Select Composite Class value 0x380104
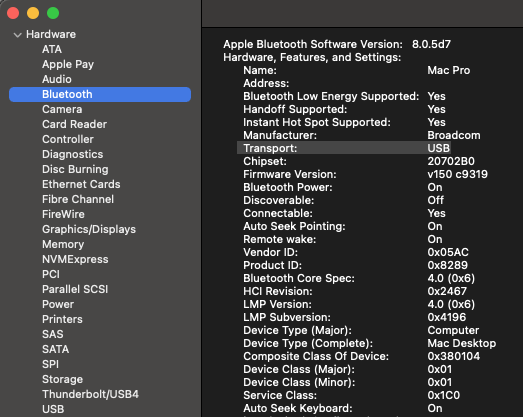 pyautogui.click(x=454, y=357)
